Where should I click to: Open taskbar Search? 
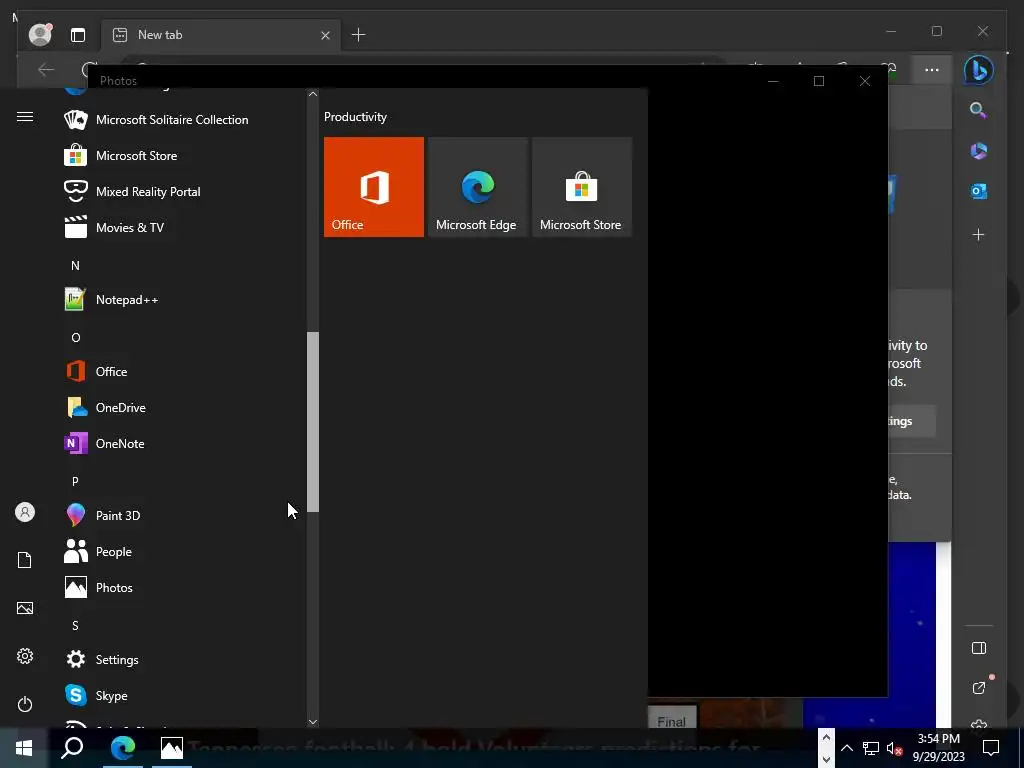(x=72, y=748)
